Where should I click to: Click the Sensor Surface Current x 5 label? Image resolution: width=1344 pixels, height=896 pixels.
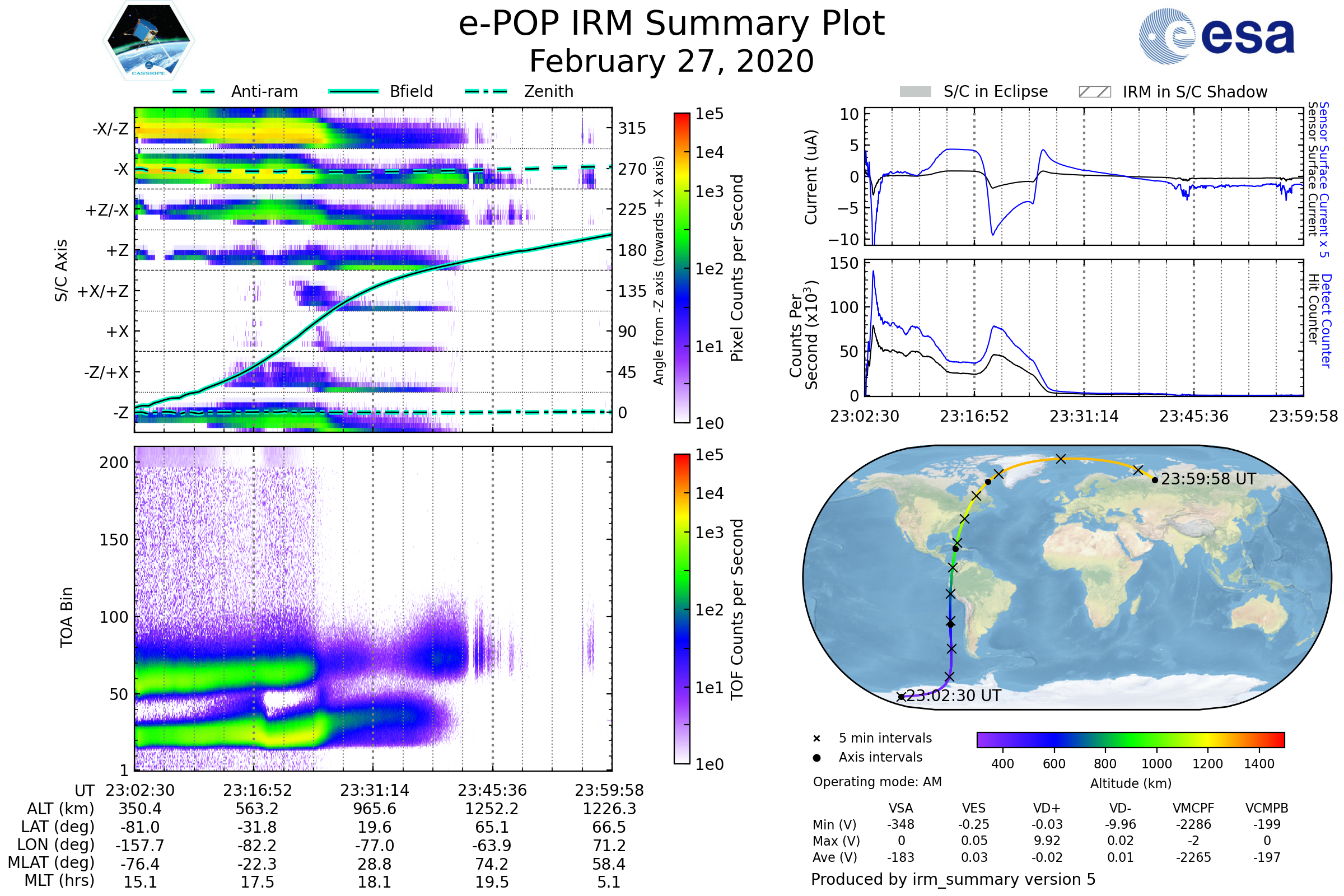pyautogui.click(x=1324, y=179)
